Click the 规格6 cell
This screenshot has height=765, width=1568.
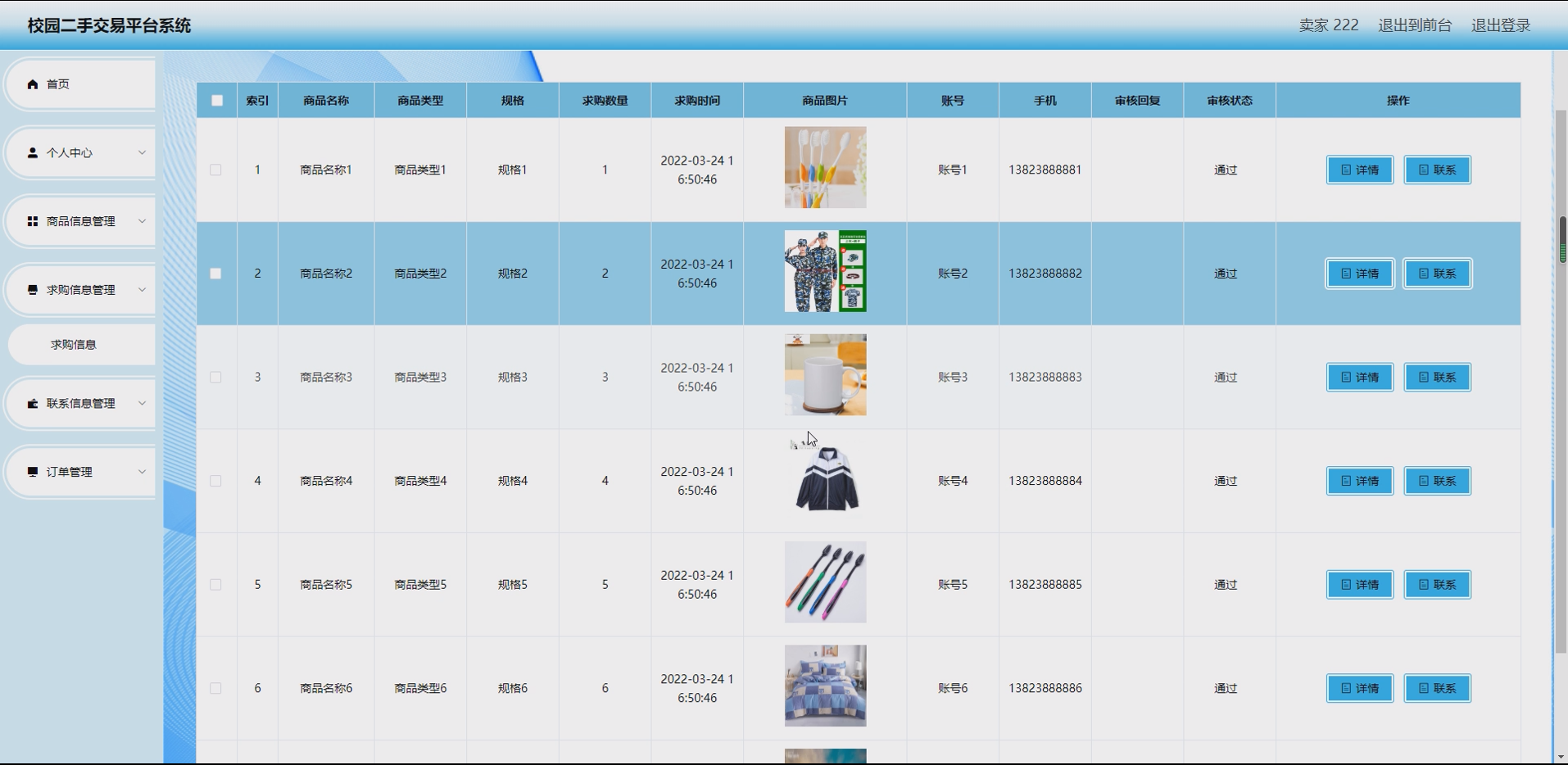[x=513, y=688]
